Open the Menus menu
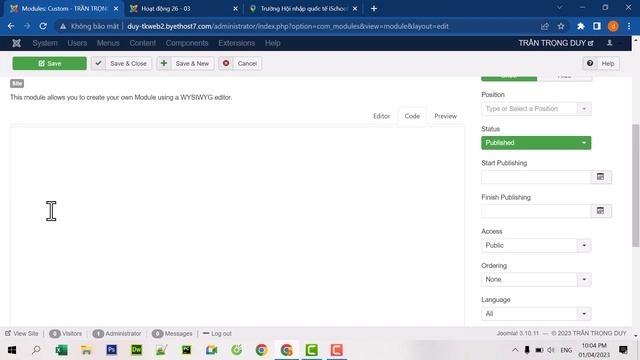This screenshot has width=640, height=360. pyautogui.click(x=108, y=43)
